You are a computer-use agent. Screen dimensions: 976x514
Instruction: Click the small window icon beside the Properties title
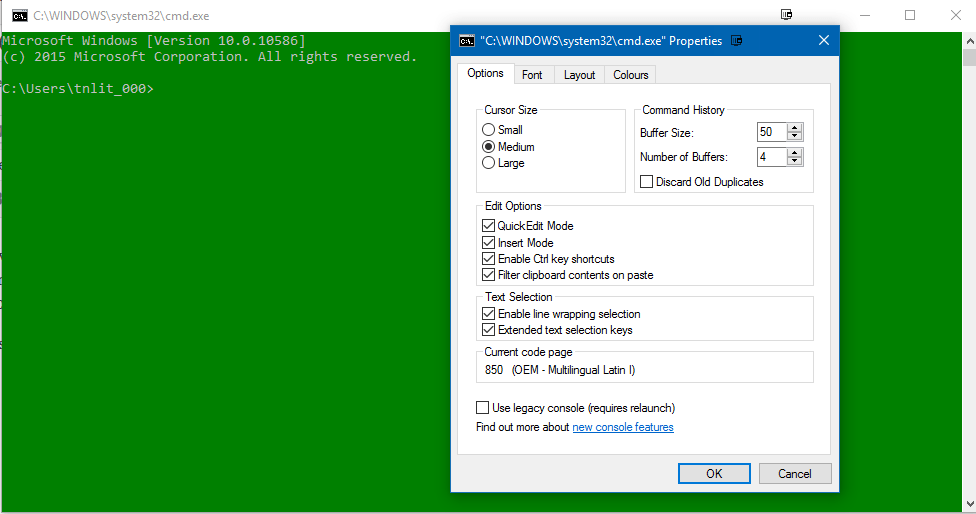pos(736,40)
